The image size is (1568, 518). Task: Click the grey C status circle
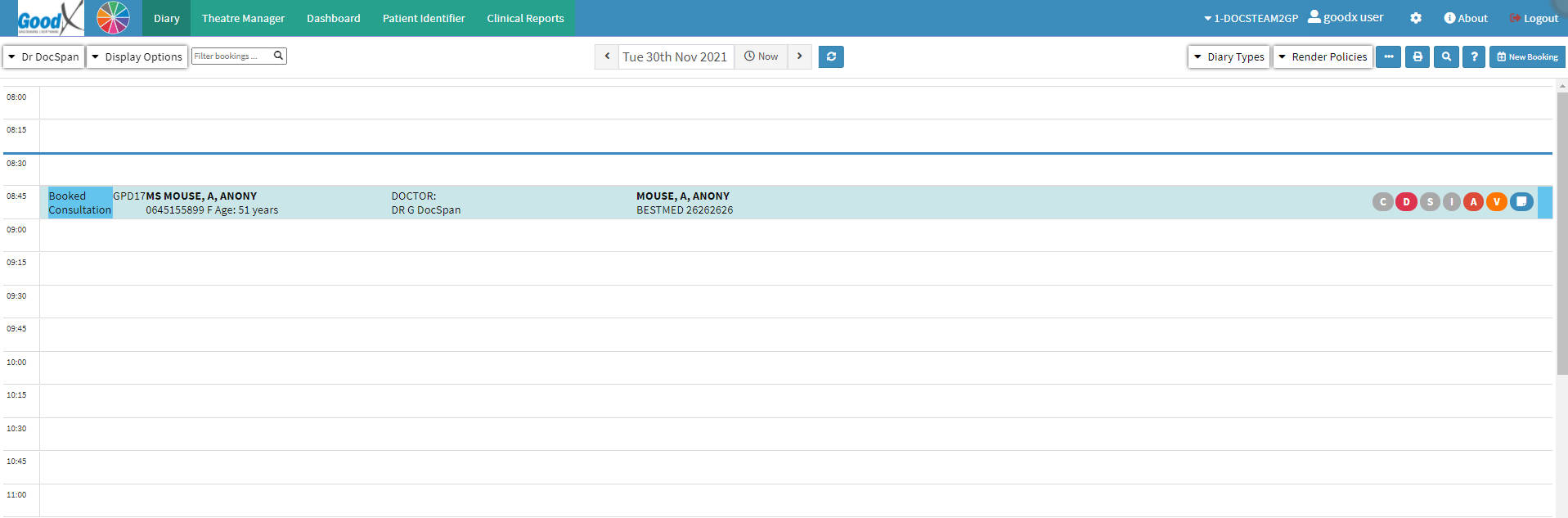pyautogui.click(x=1383, y=202)
